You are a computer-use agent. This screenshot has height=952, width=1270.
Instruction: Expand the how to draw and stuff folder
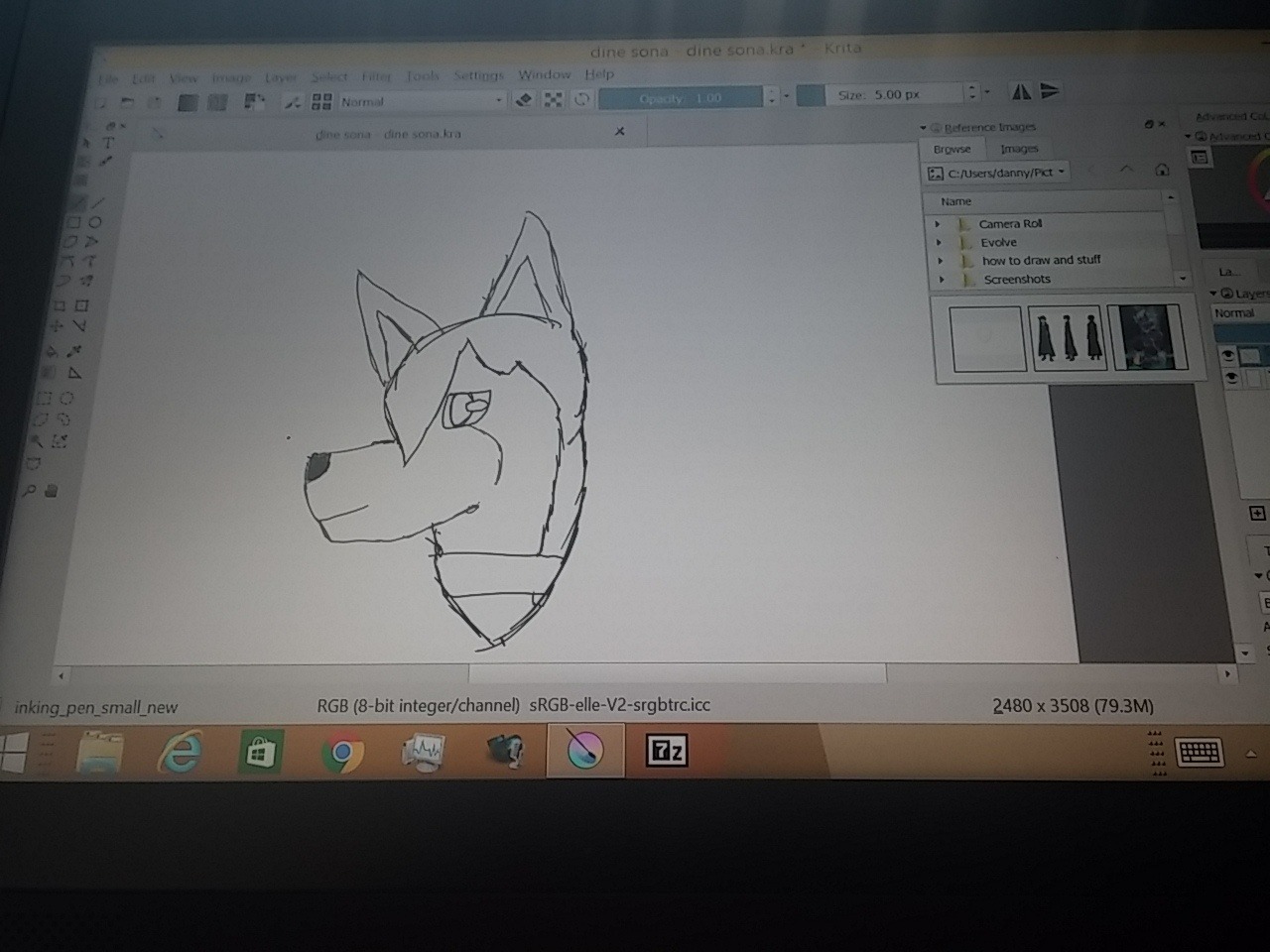click(x=941, y=261)
